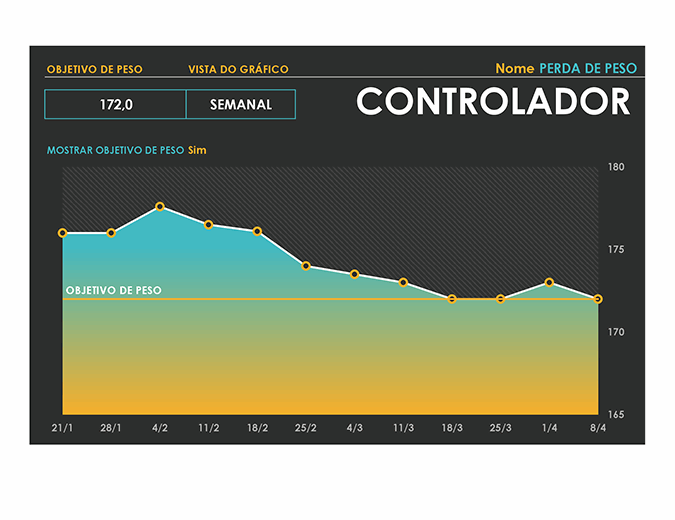Click the OBJETIVO DE PESO header label

point(94,70)
